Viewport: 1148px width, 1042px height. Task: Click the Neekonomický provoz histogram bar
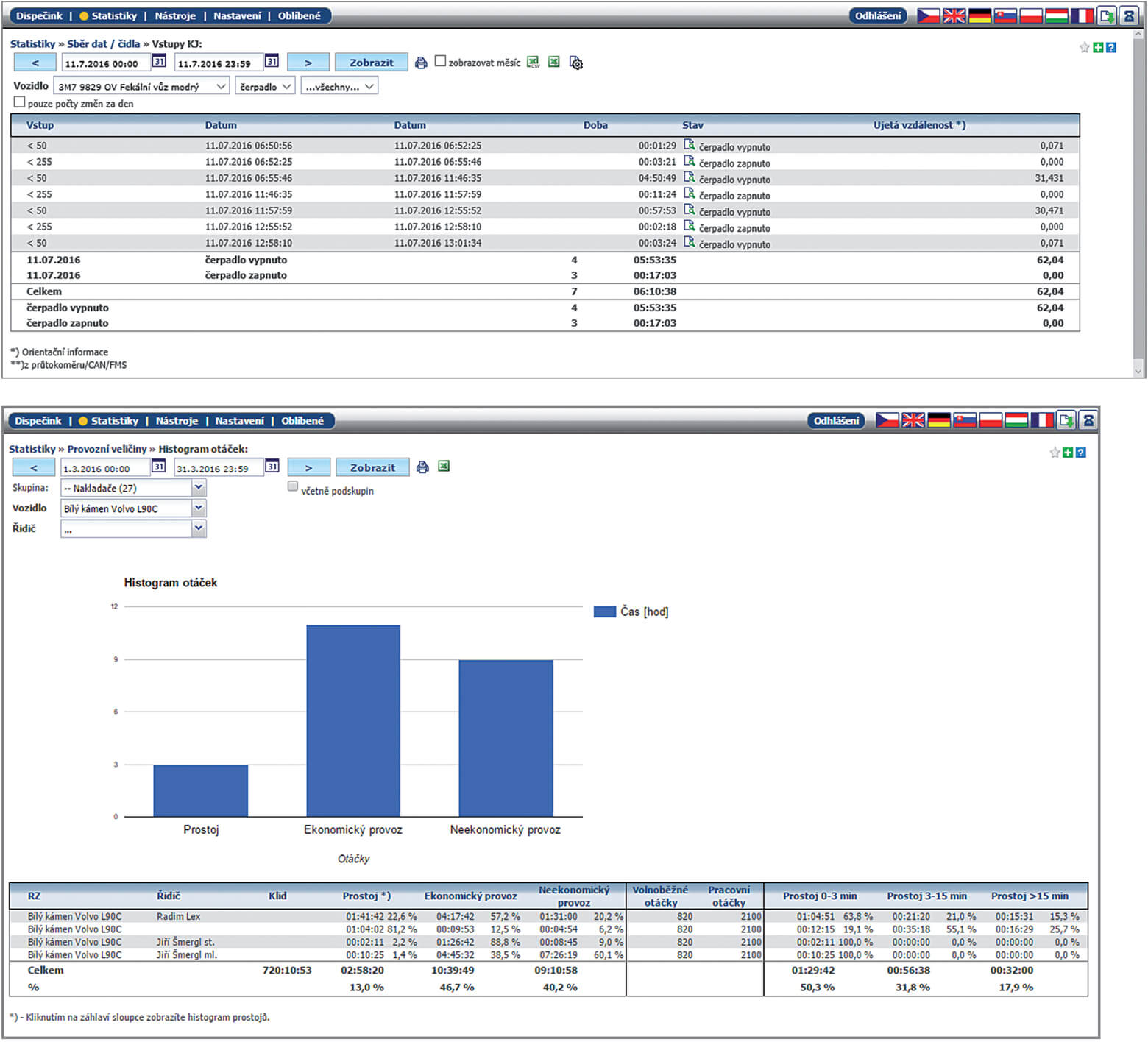[506, 738]
